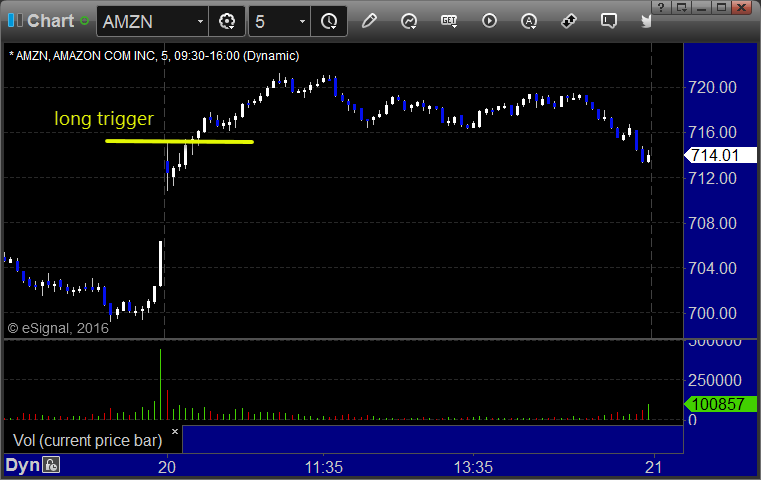Click the Vol (current price bar) label
761x480 pixels.
[87, 440]
